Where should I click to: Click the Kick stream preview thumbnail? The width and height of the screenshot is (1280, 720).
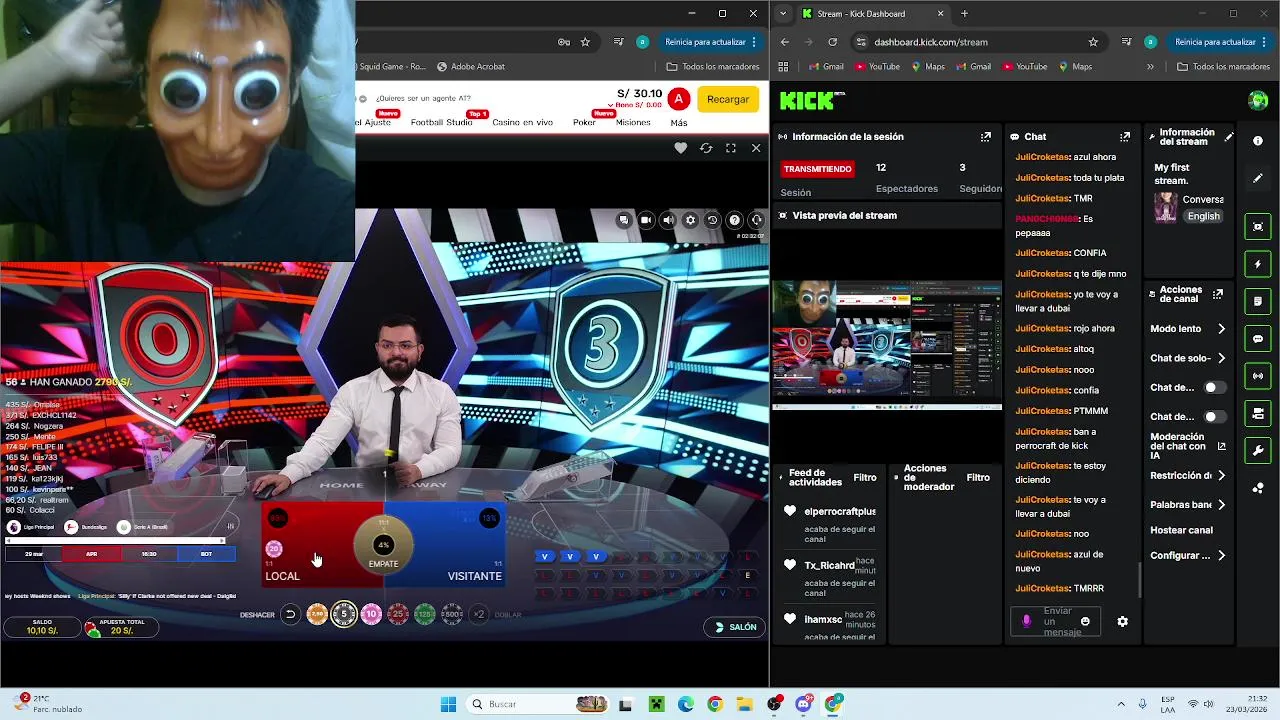pyautogui.click(x=886, y=344)
